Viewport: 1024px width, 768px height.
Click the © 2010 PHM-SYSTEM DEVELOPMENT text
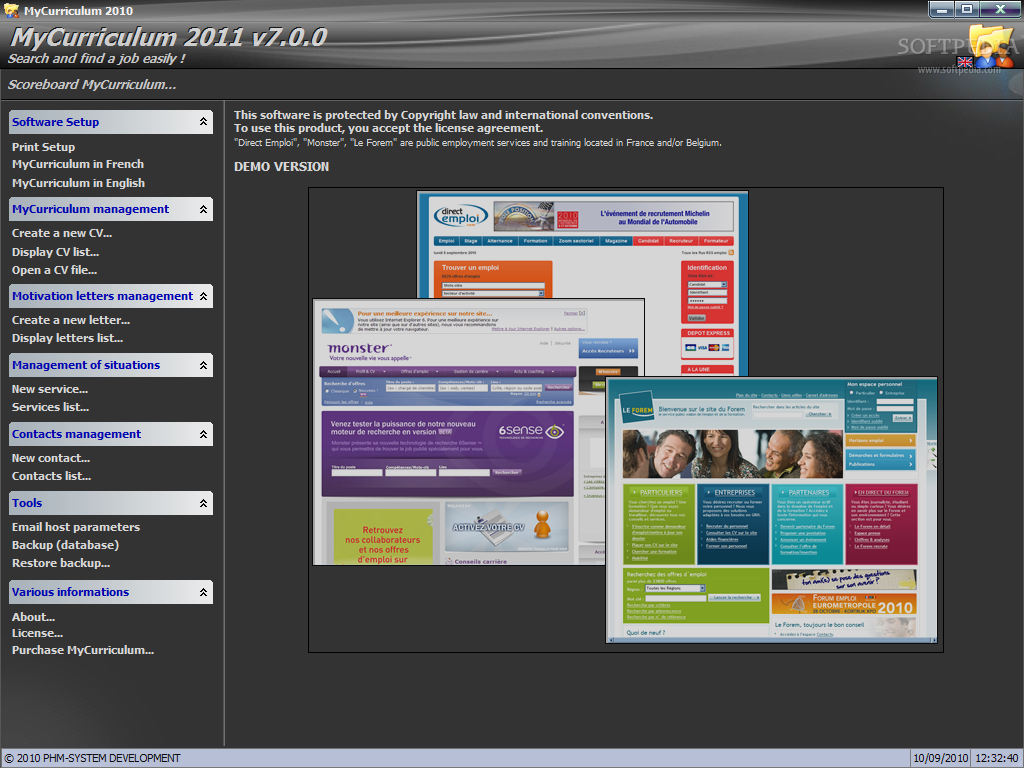tap(92, 758)
